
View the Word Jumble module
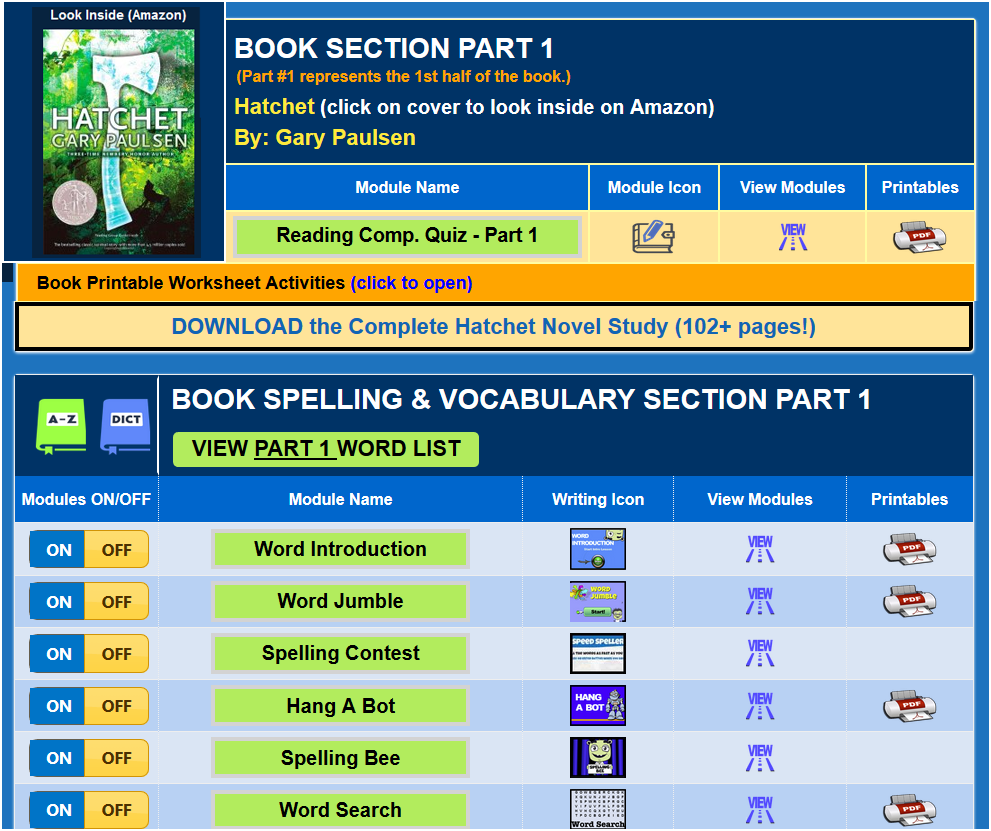click(x=760, y=601)
